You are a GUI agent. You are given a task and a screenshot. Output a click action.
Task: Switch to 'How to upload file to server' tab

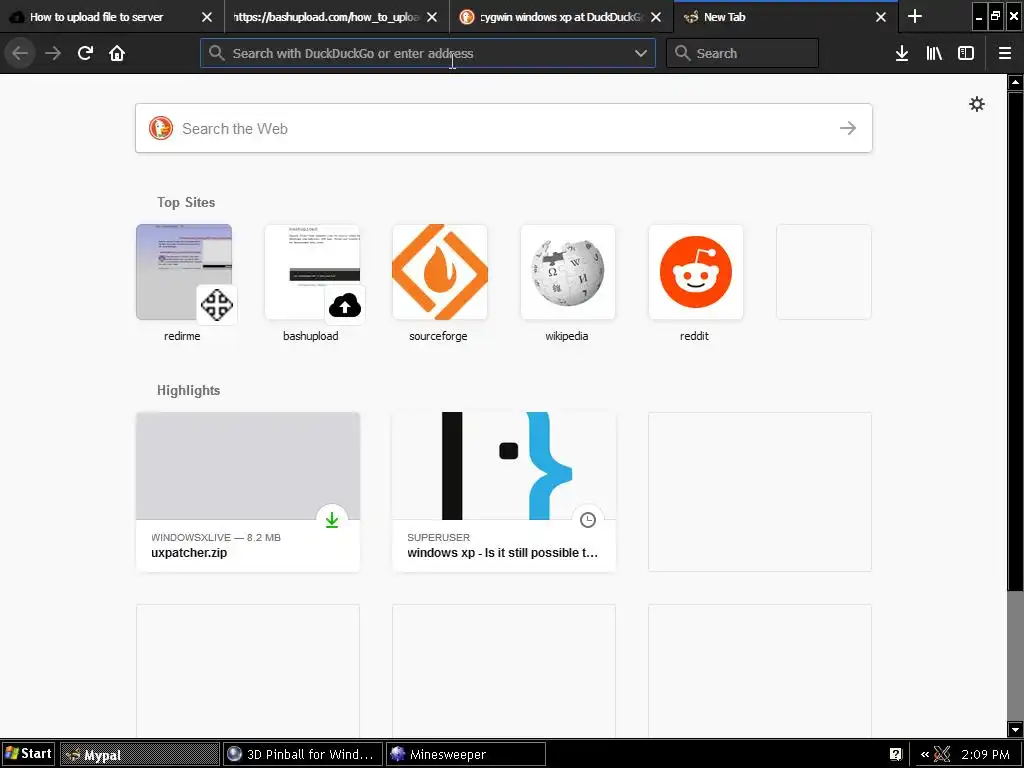(112, 17)
